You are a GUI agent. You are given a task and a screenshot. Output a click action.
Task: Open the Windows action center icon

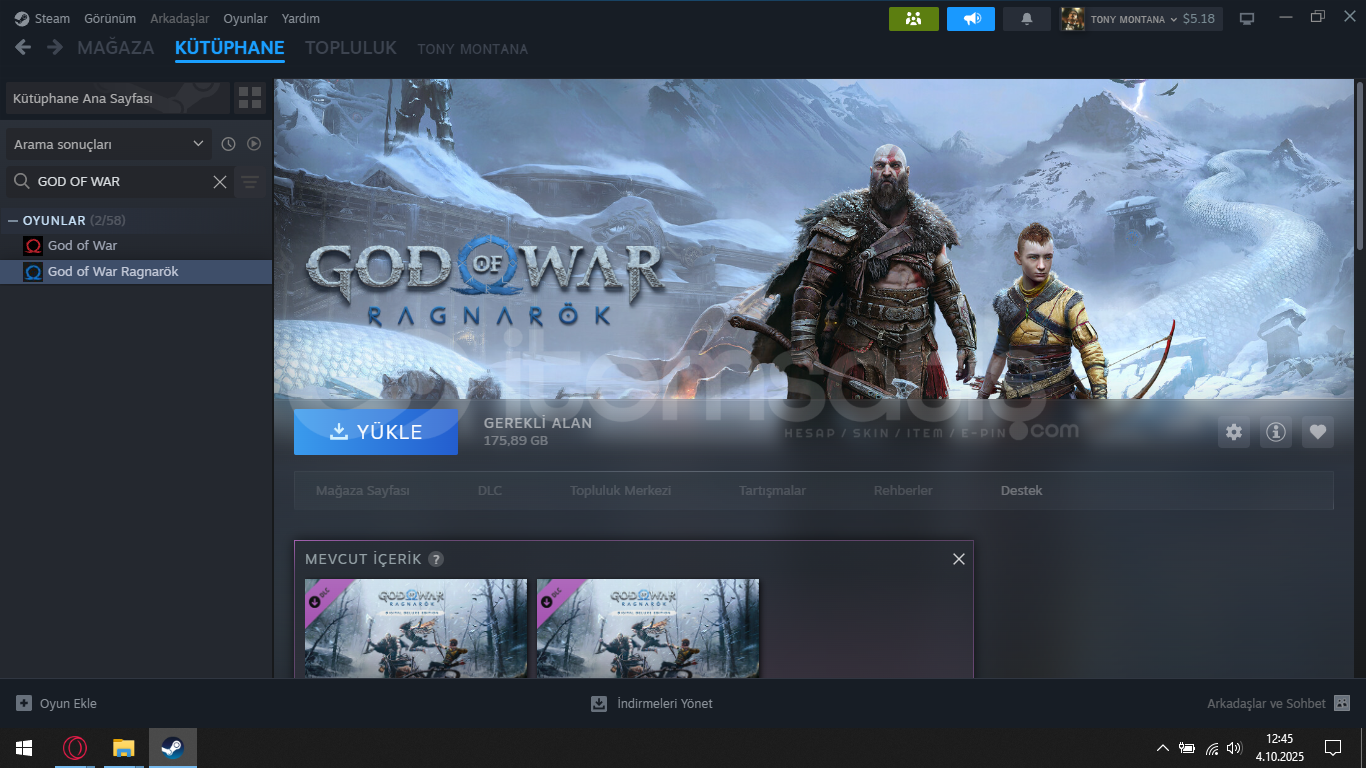(1332, 748)
